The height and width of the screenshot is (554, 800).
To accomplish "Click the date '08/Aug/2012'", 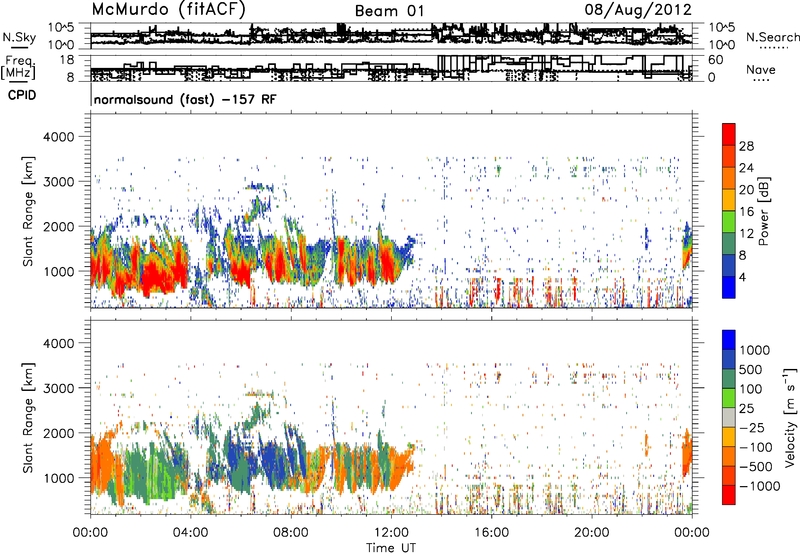I will pos(638,10).
